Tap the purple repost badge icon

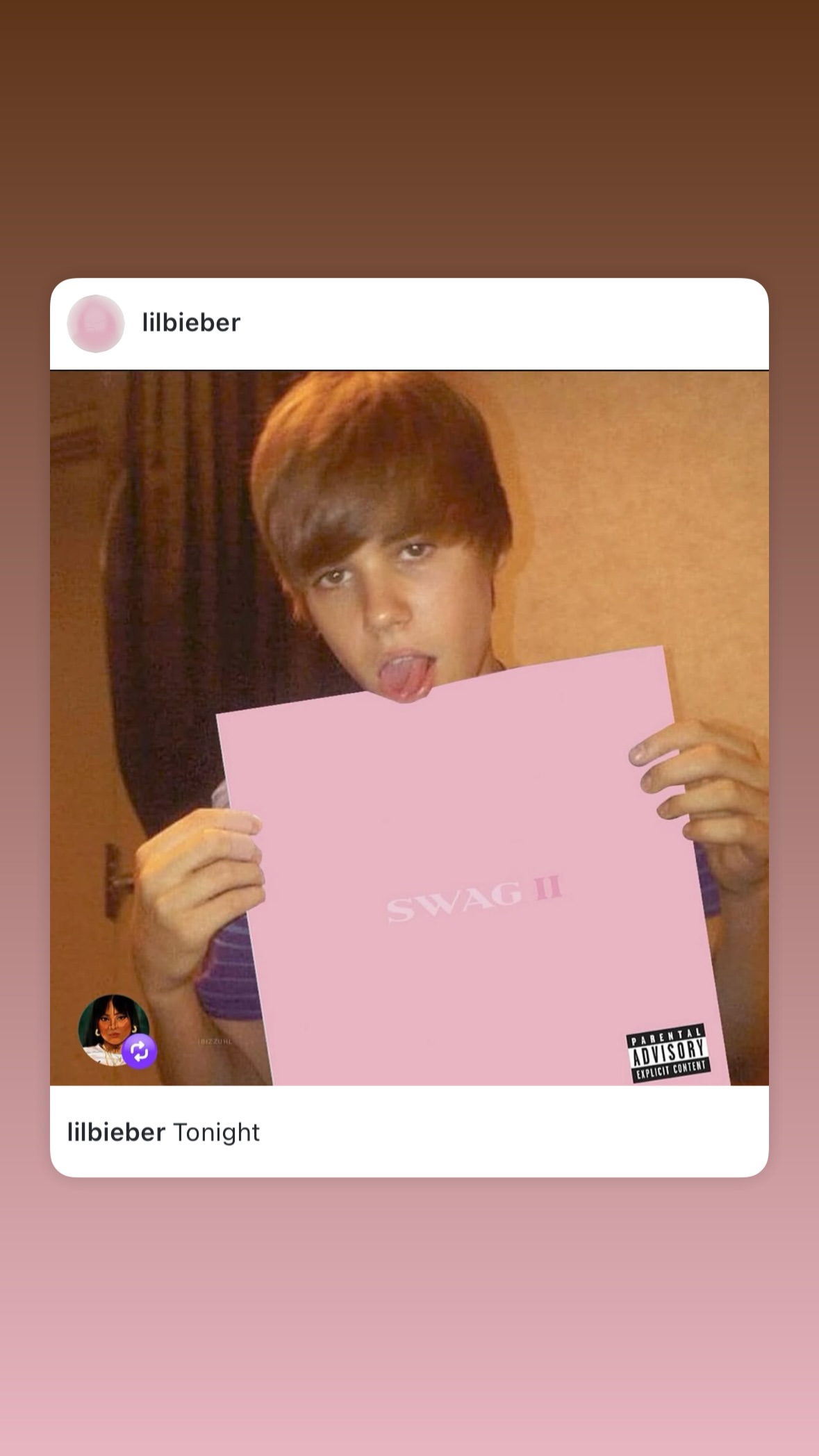(140, 1052)
